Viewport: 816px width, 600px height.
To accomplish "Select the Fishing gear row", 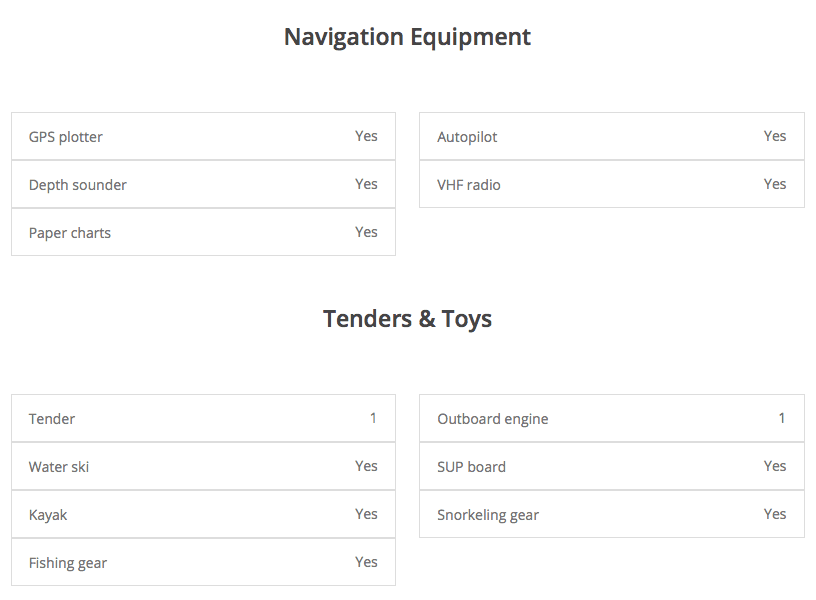I will point(203,563).
